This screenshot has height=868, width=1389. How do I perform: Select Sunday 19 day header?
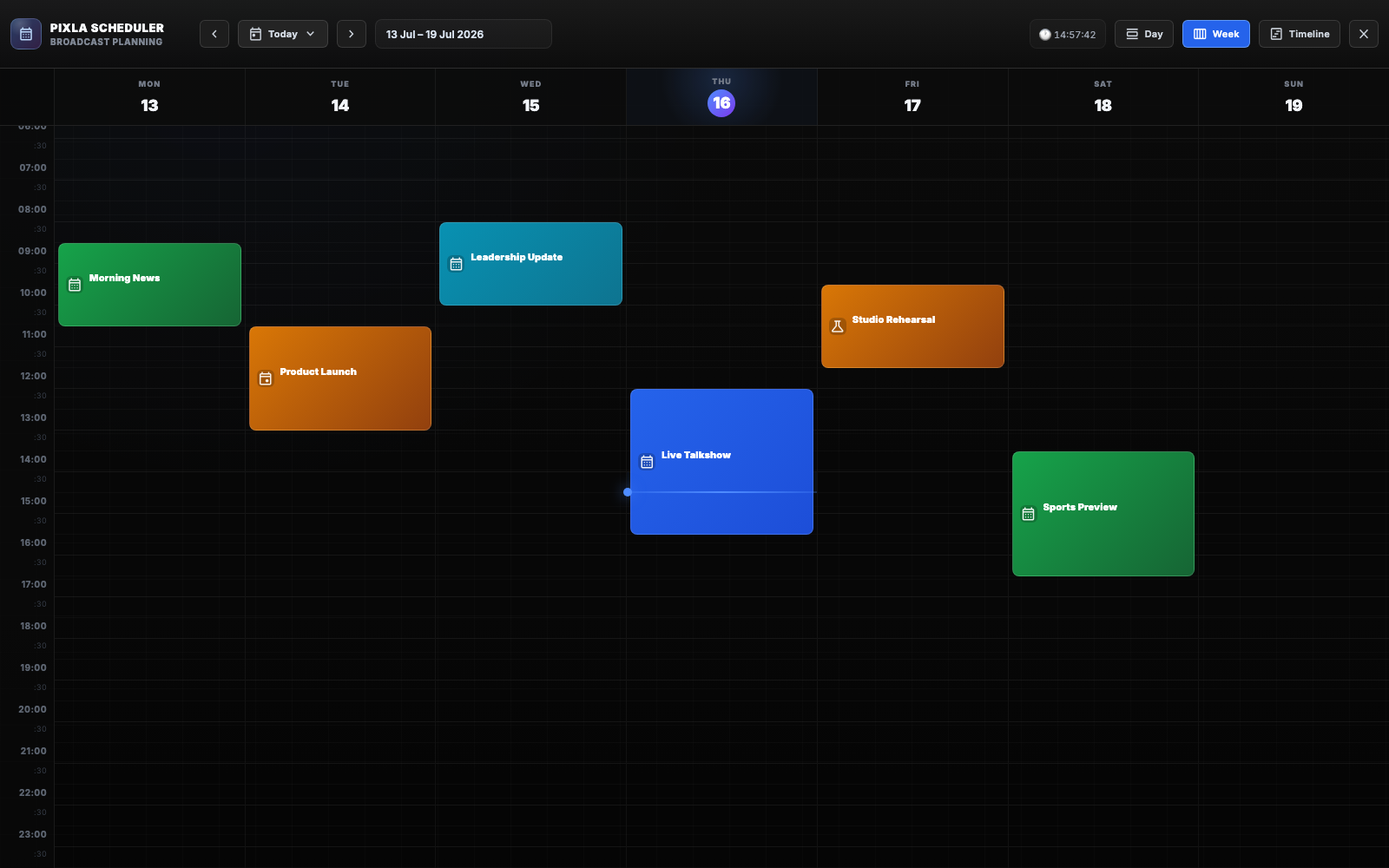[x=1294, y=97]
